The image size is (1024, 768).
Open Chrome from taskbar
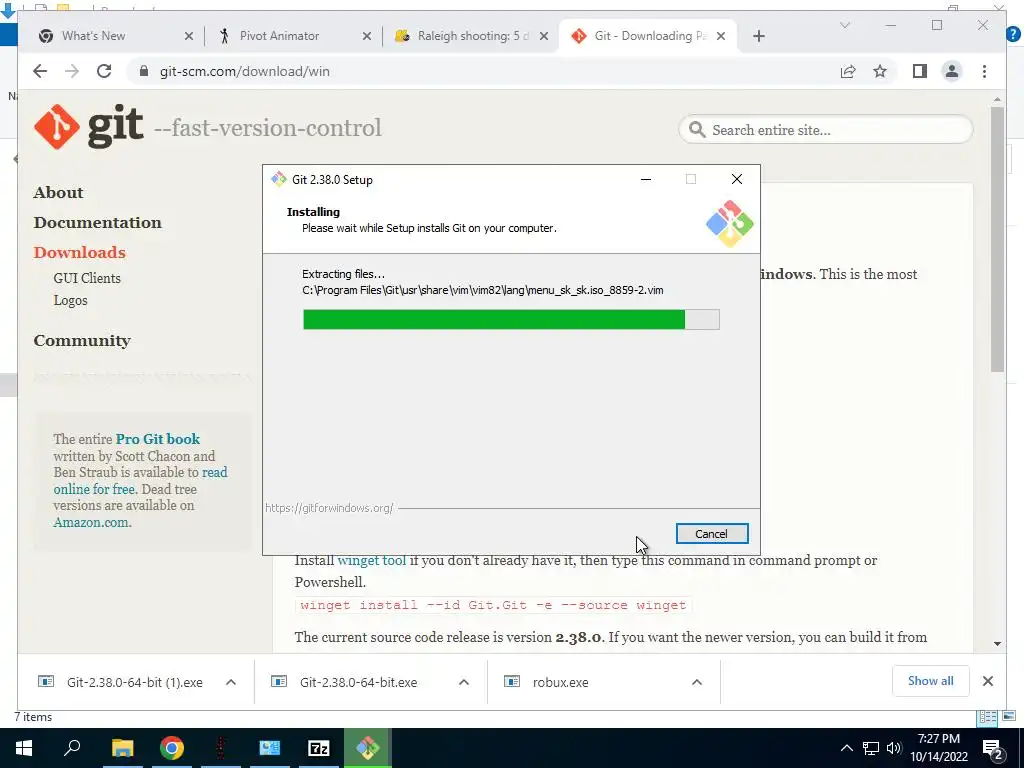point(171,748)
